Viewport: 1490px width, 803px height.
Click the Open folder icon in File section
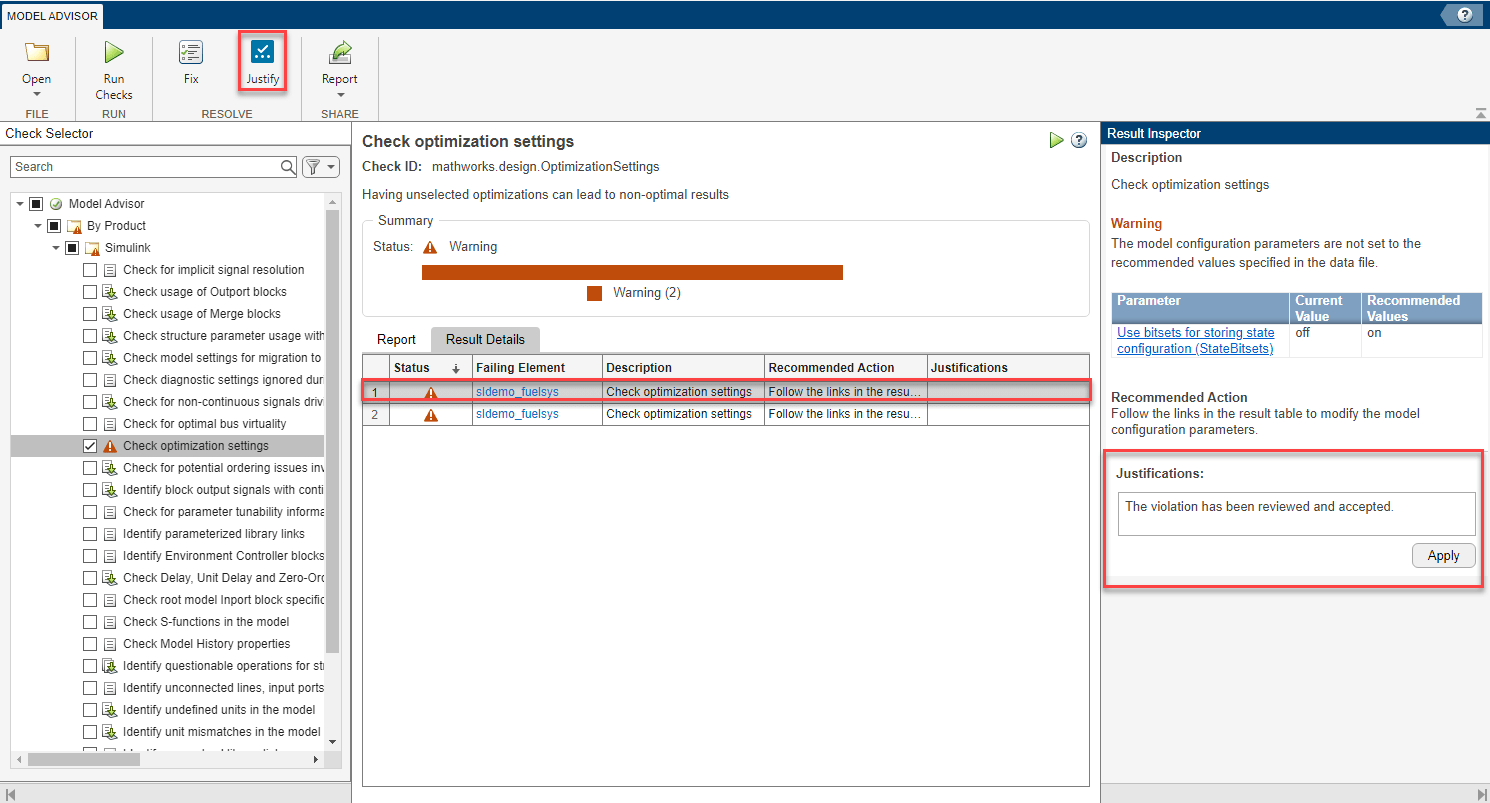(x=37, y=53)
